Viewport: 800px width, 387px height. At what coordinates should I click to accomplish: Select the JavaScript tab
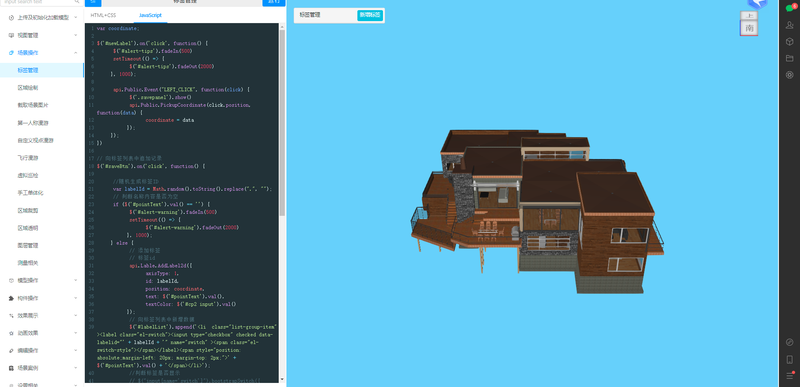[x=150, y=15]
